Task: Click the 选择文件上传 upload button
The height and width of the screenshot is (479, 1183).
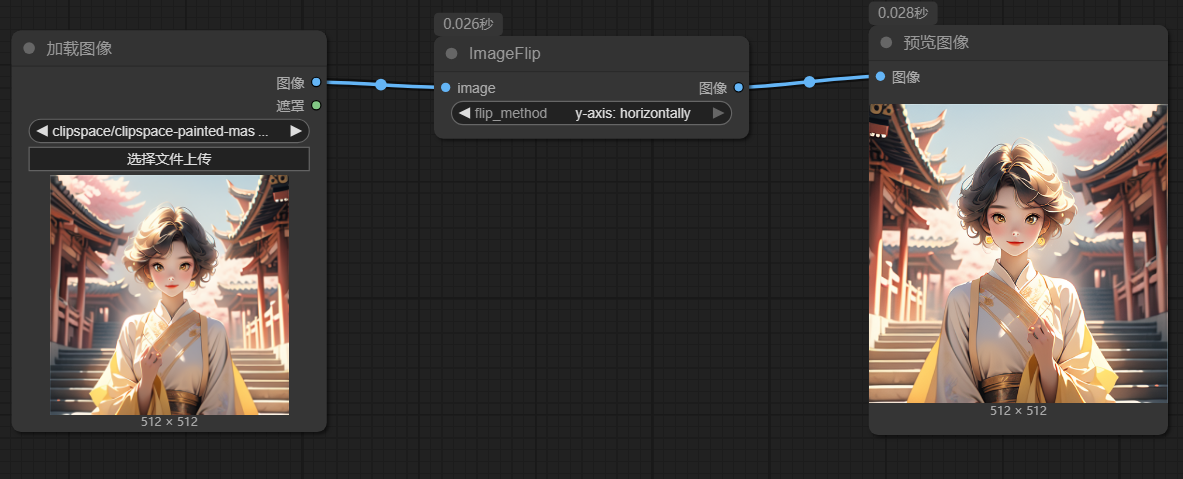Action: click(169, 159)
